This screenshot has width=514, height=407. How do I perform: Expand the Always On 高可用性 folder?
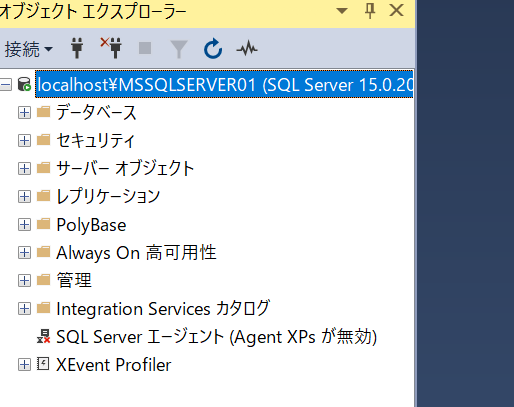pos(24,253)
